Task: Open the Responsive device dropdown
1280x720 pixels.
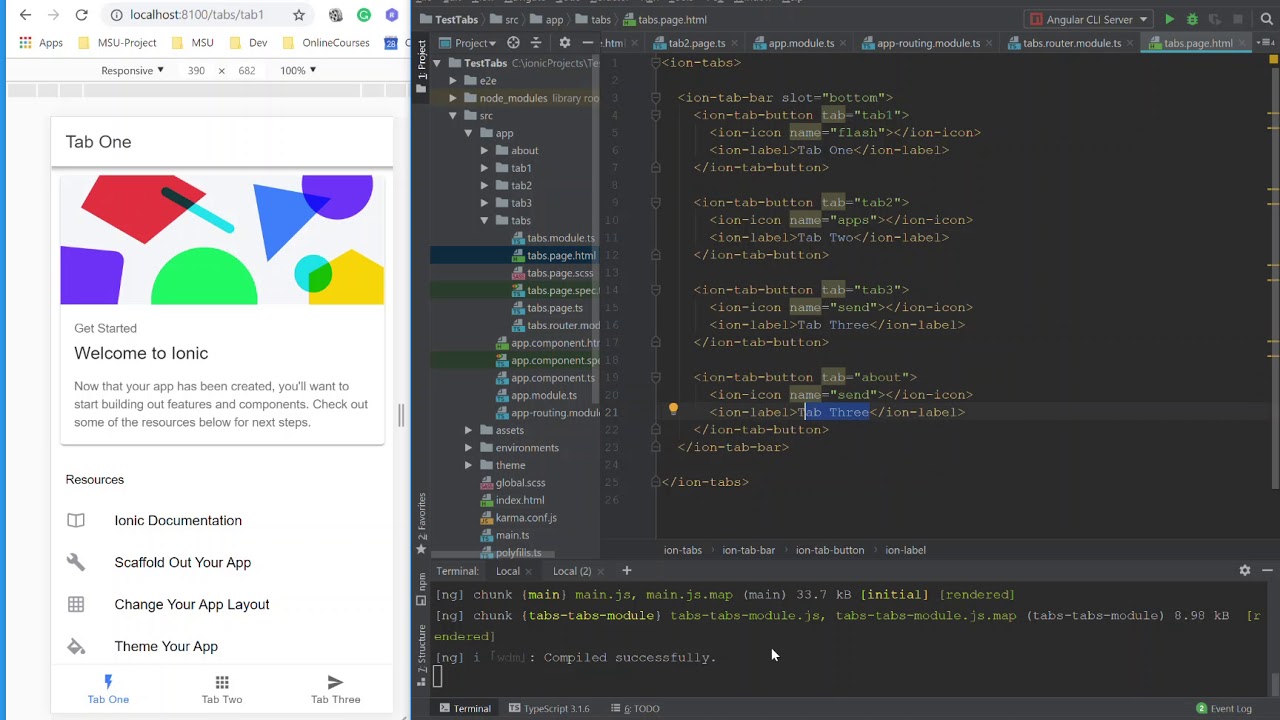Action: click(133, 71)
